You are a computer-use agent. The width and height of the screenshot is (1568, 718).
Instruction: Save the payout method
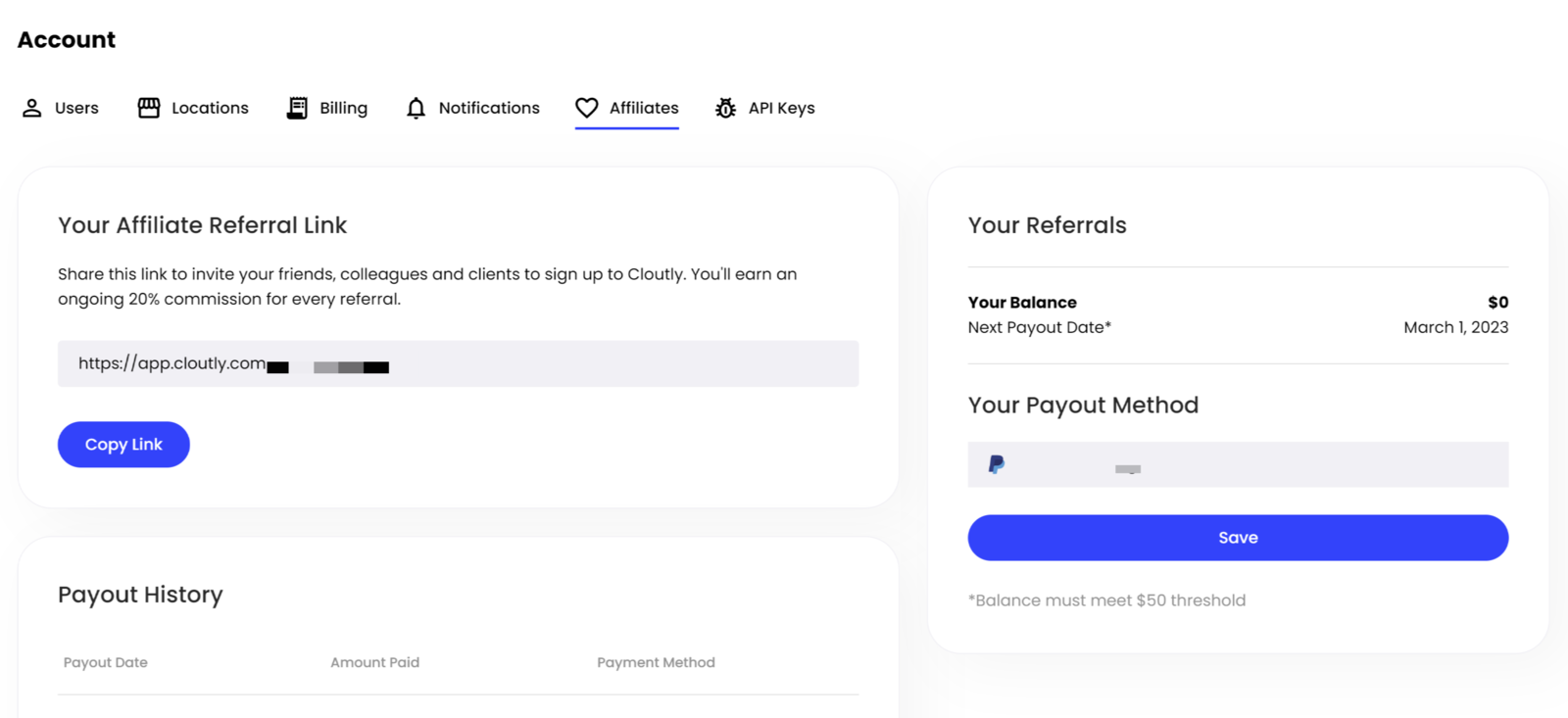[x=1238, y=538]
